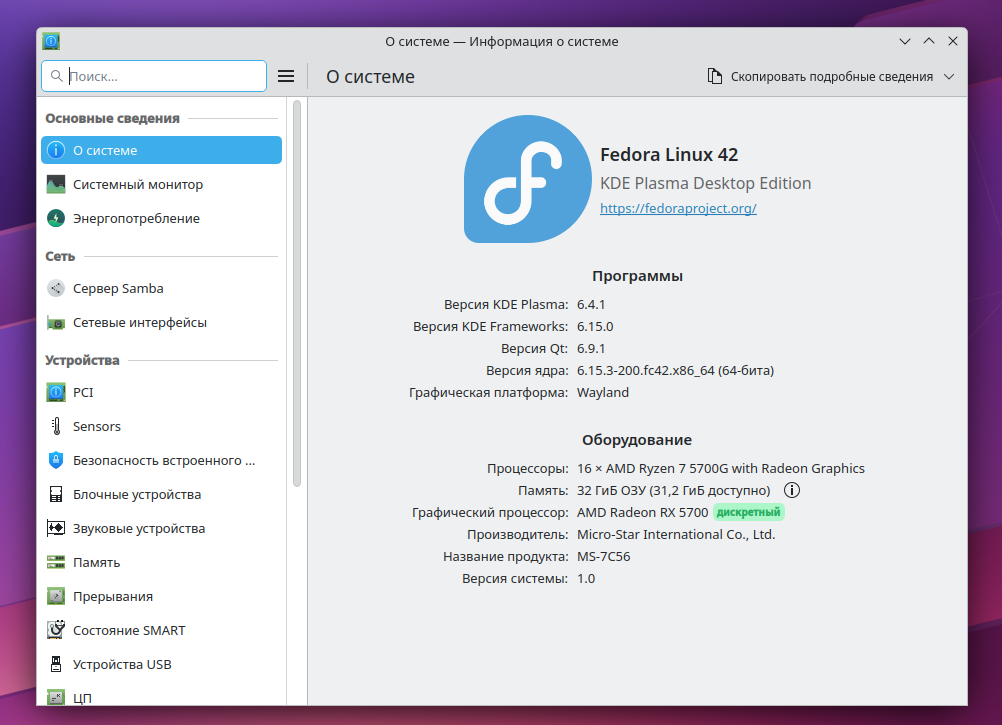Click the Блочные устройства drive icon
The image size is (1002, 725).
pyautogui.click(x=56, y=494)
